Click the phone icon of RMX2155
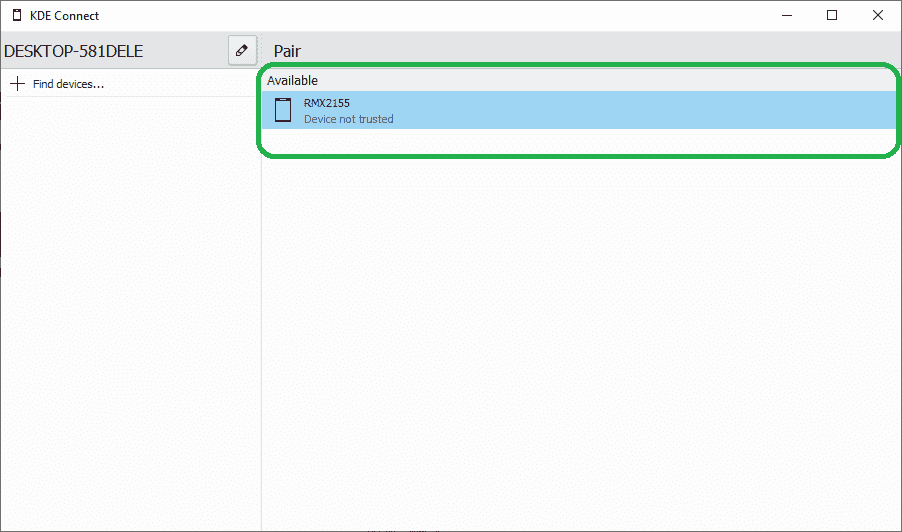The width and height of the screenshot is (902, 532). [283, 110]
